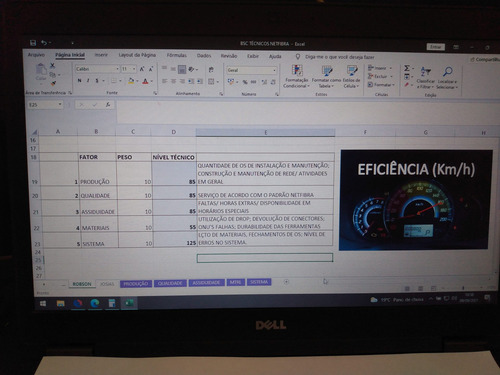Click Excluir in the Células group
500x375 pixels.
click(x=380, y=76)
